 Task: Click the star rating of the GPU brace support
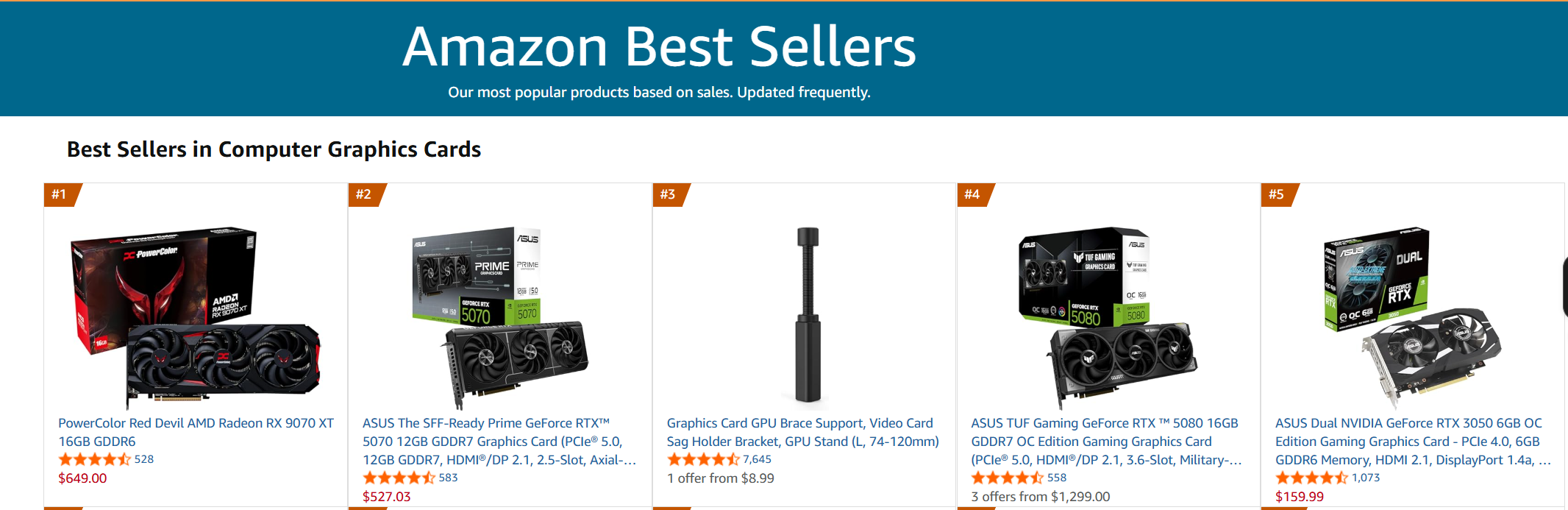702,459
